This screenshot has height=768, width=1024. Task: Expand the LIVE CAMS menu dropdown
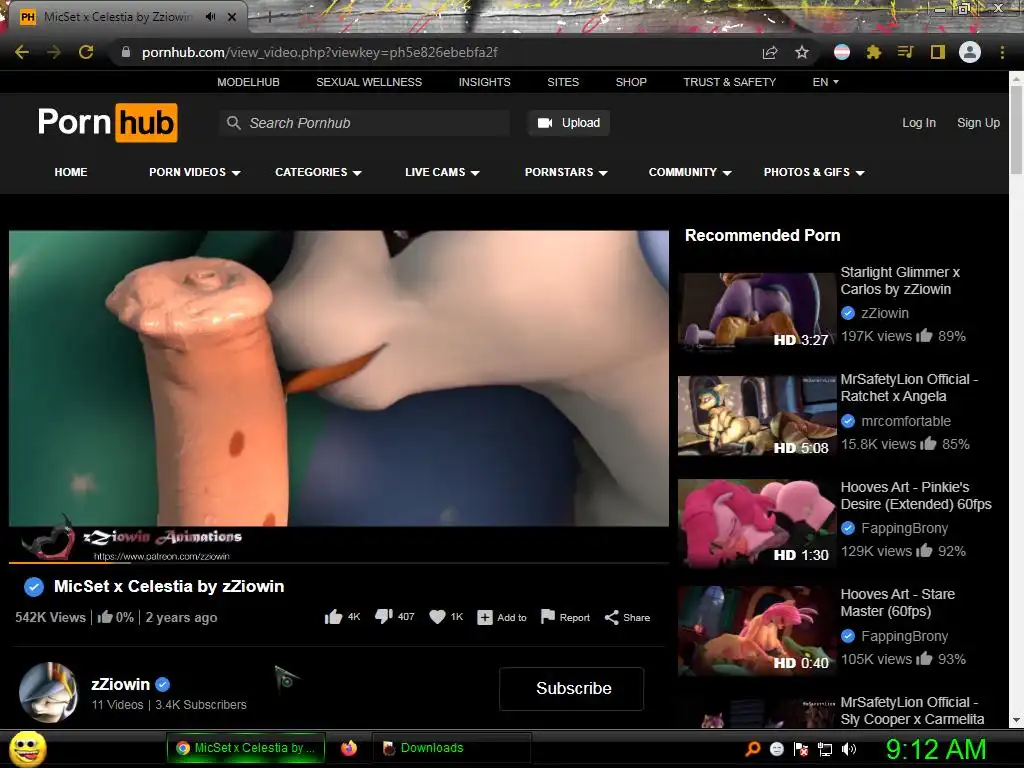pos(442,172)
